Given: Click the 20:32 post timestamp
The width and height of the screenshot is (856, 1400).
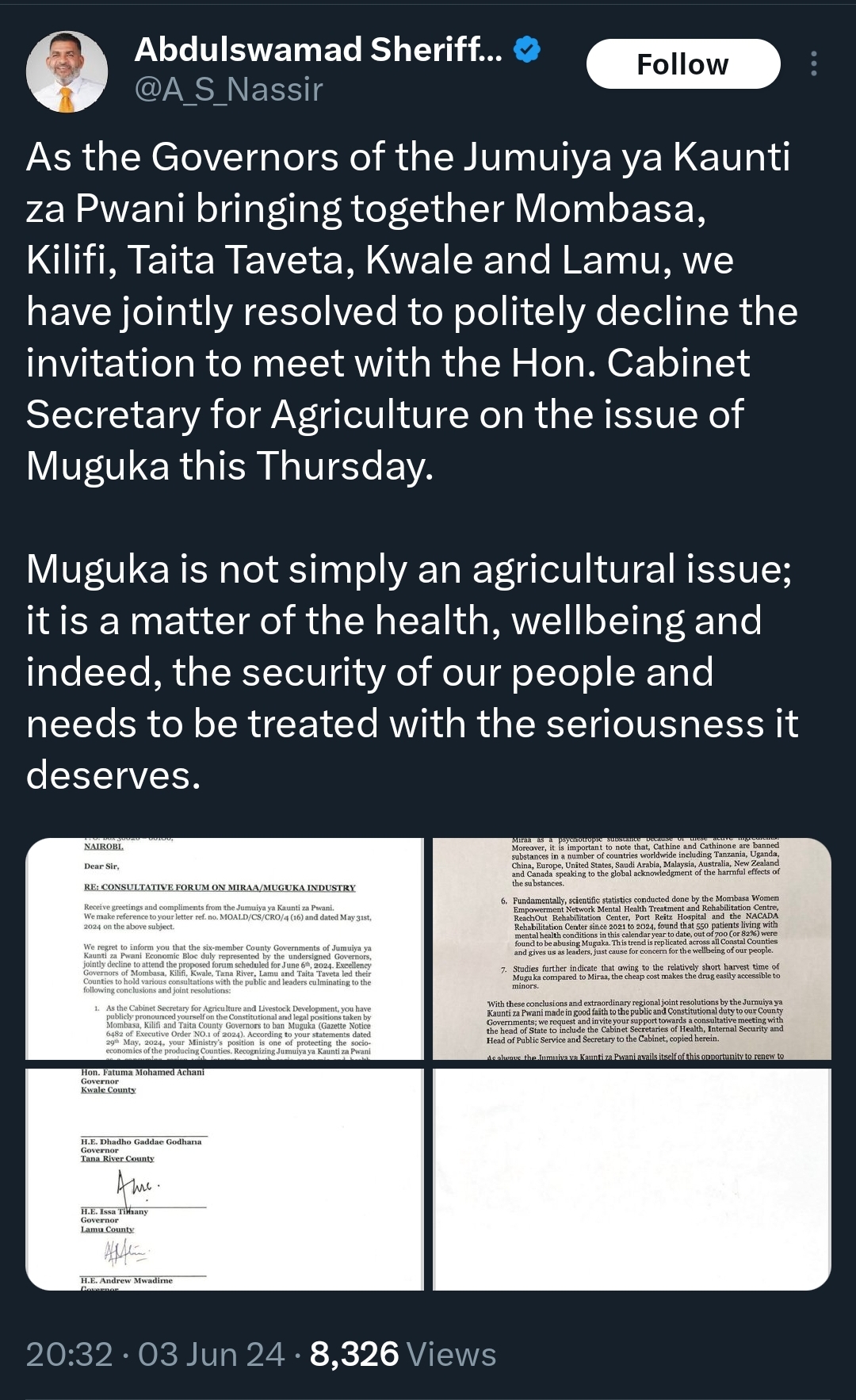Looking at the screenshot, I should 69,1354.
